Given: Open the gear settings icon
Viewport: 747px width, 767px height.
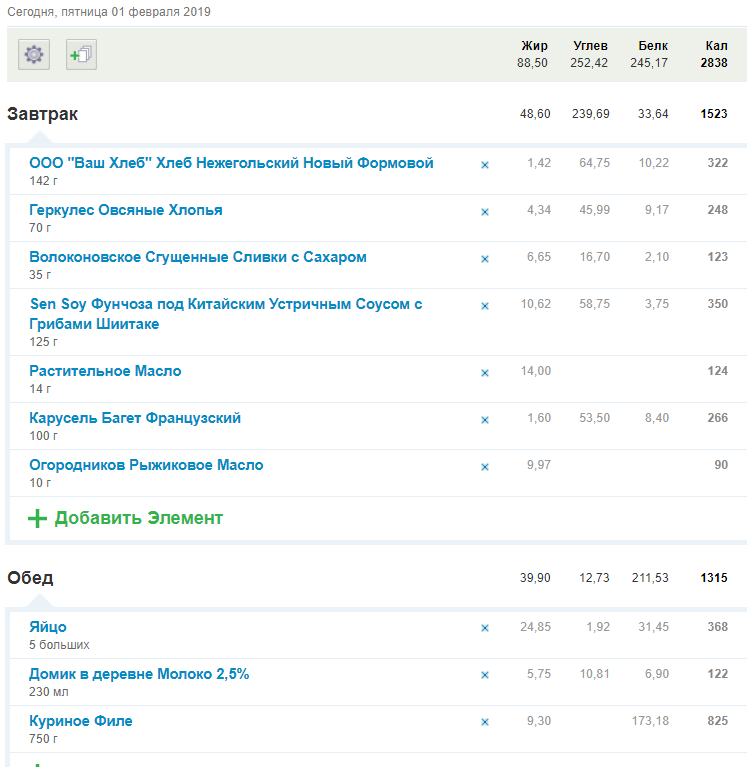Looking at the screenshot, I should 34,54.
